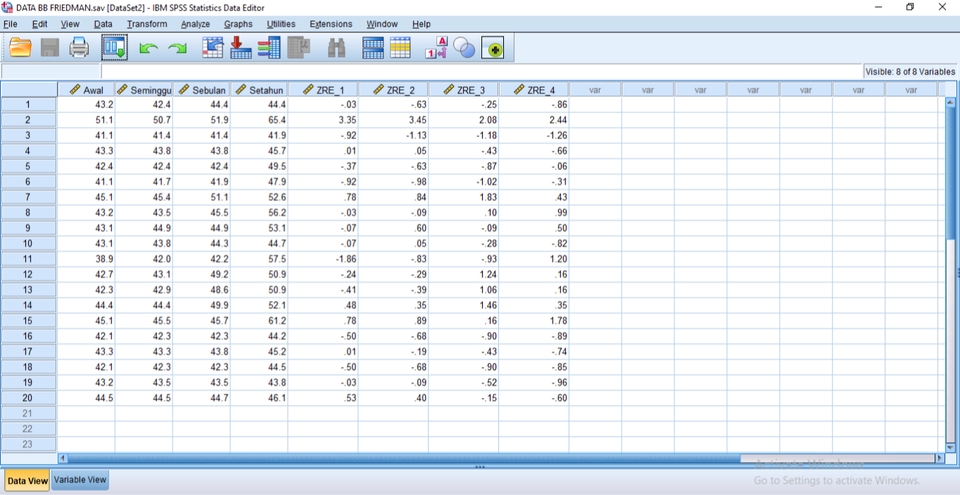
Task: Open the Help menu
Action: [421, 24]
